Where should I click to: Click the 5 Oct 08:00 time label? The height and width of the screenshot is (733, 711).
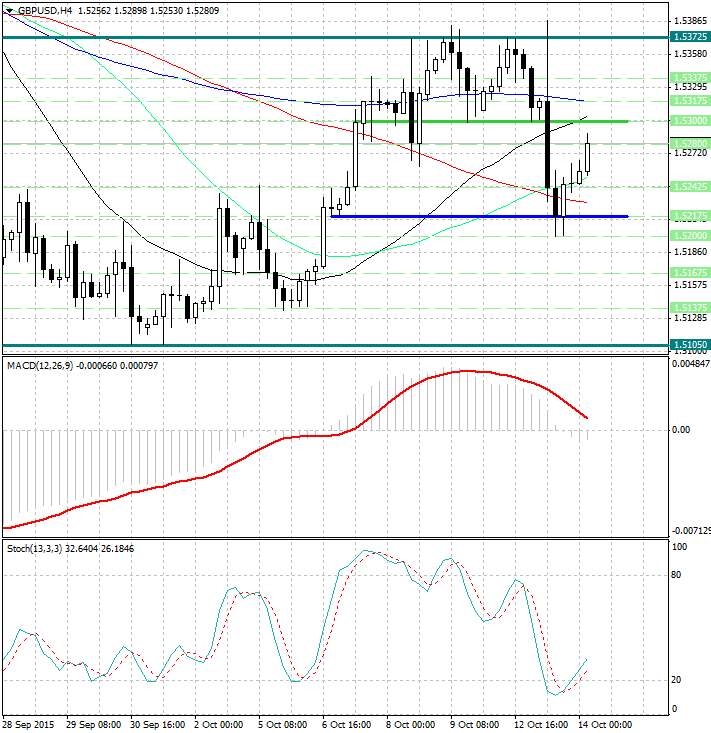(283, 725)
